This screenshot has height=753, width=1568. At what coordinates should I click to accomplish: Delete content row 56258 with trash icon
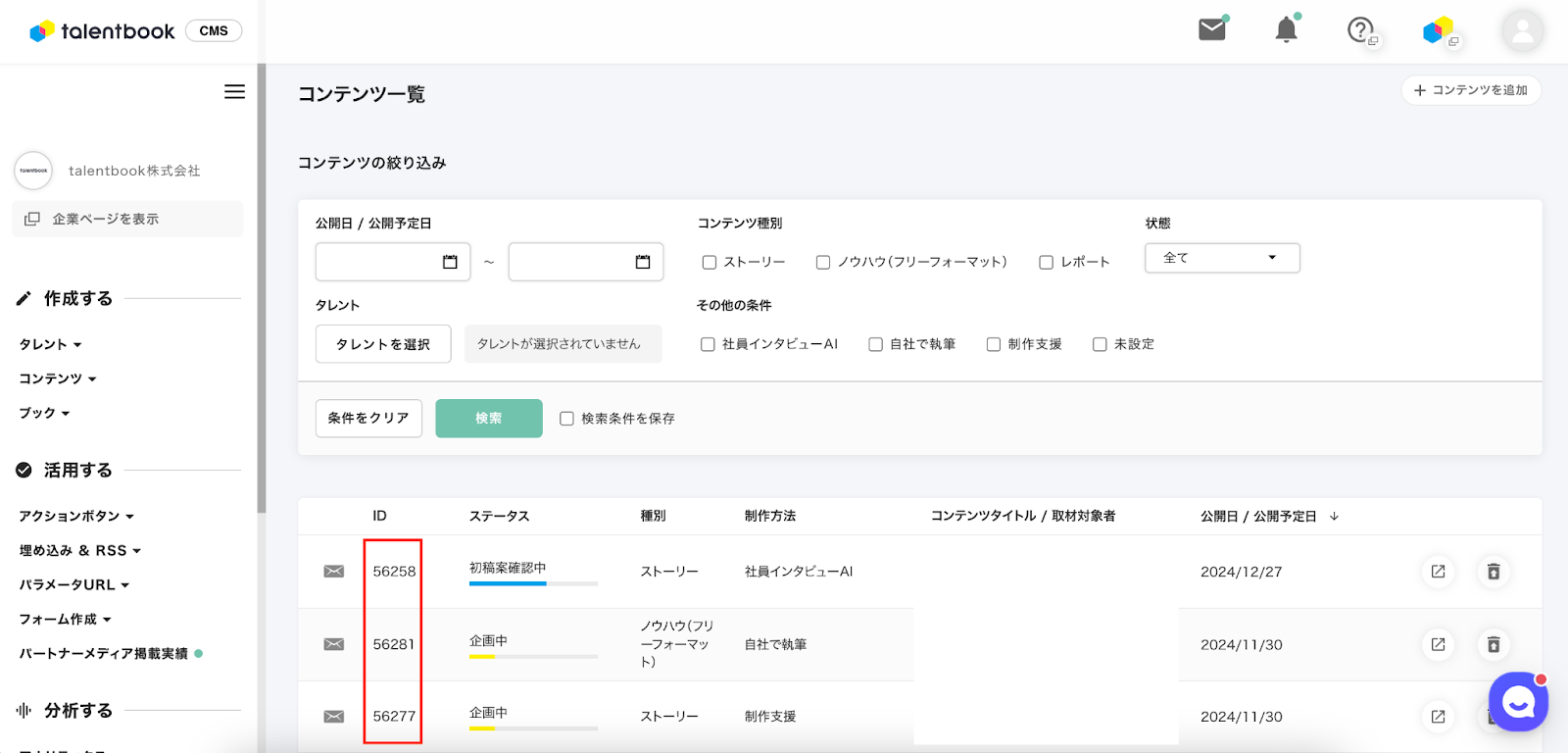1493,572
